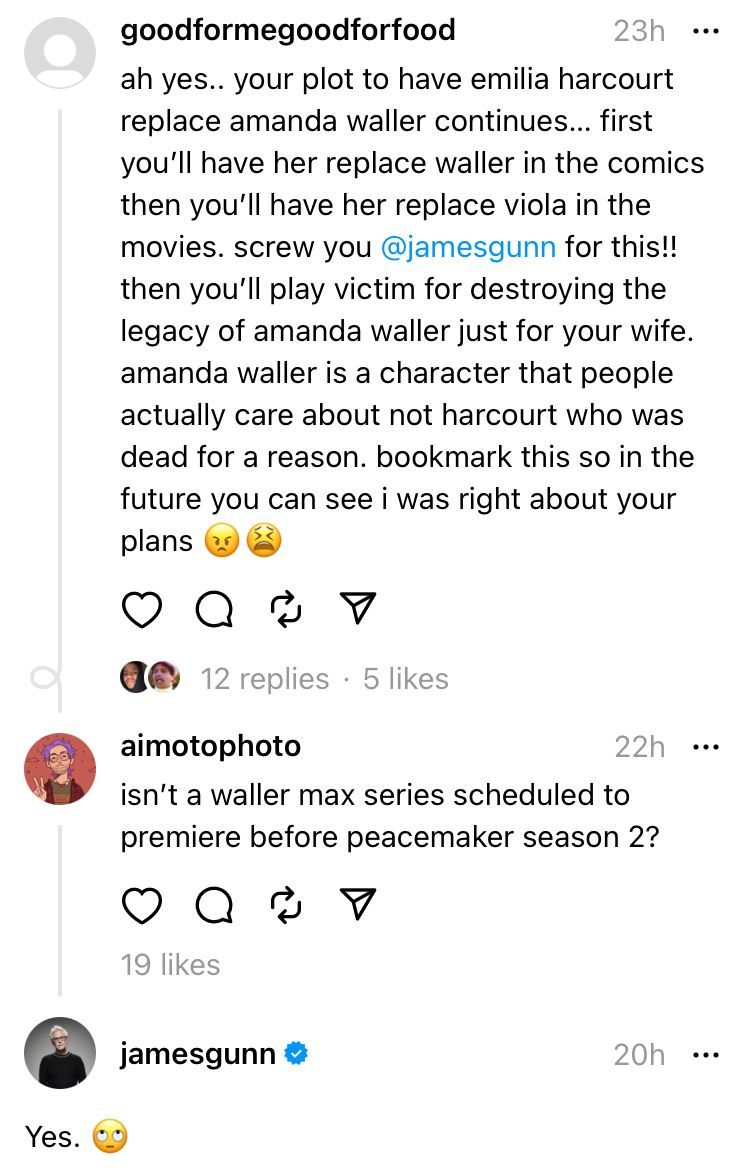View the 12 replies list
This screenshot has height=1173, width=750.
[265, 679]
